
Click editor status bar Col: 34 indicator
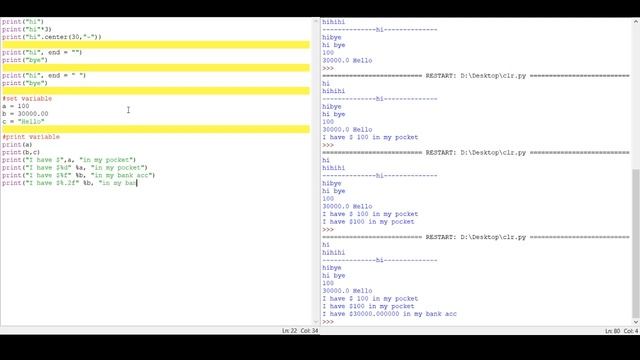[309, 331]
